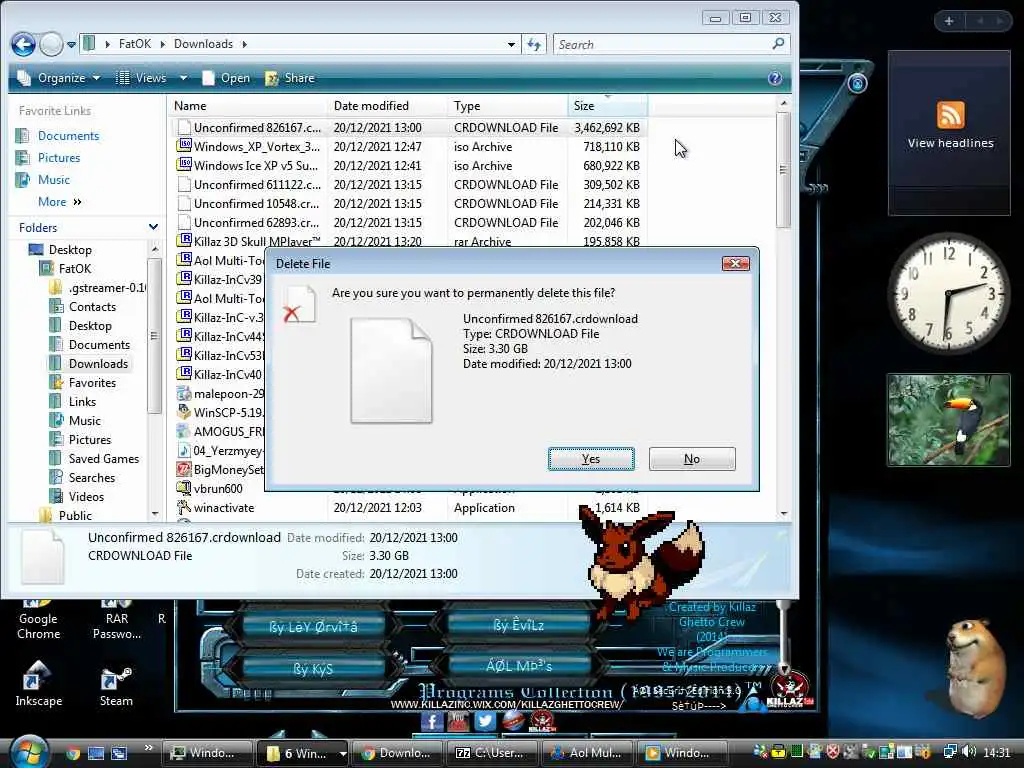Click Facebook icon in Killaz window

[x=432, y=721]
